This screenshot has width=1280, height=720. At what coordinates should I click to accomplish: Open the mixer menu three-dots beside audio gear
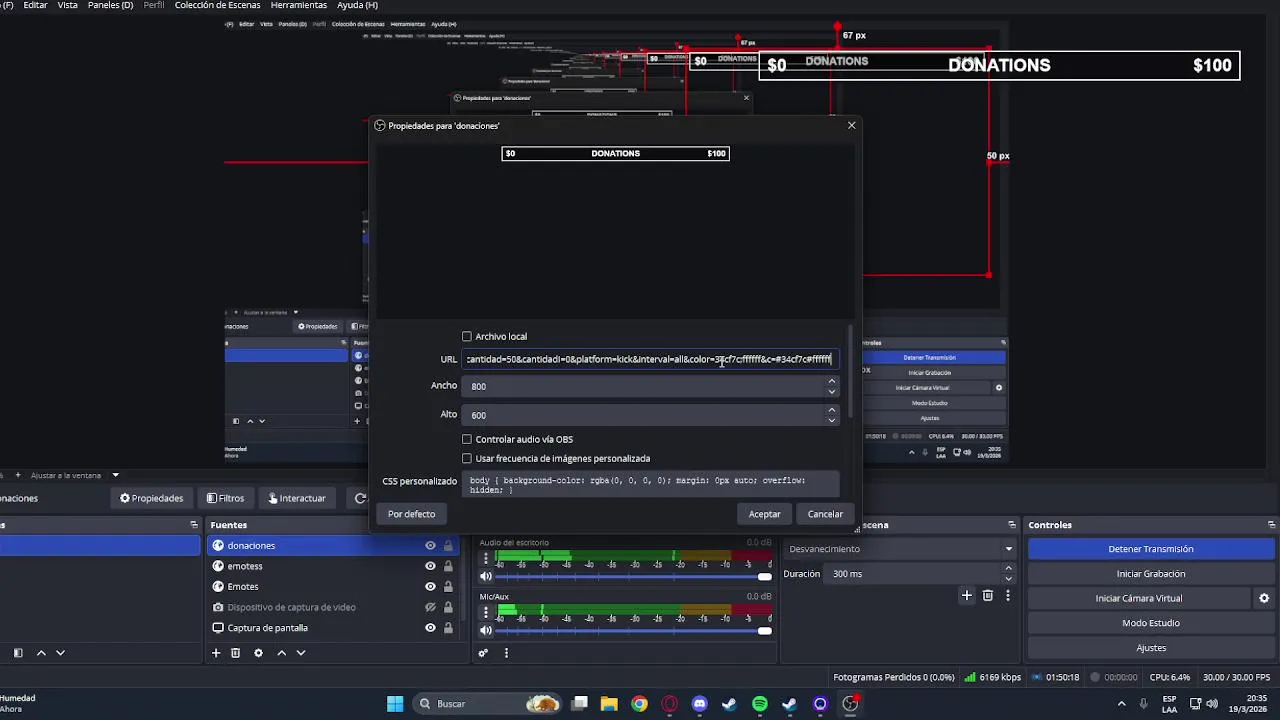pyautogui.click(x=506, y=653)
